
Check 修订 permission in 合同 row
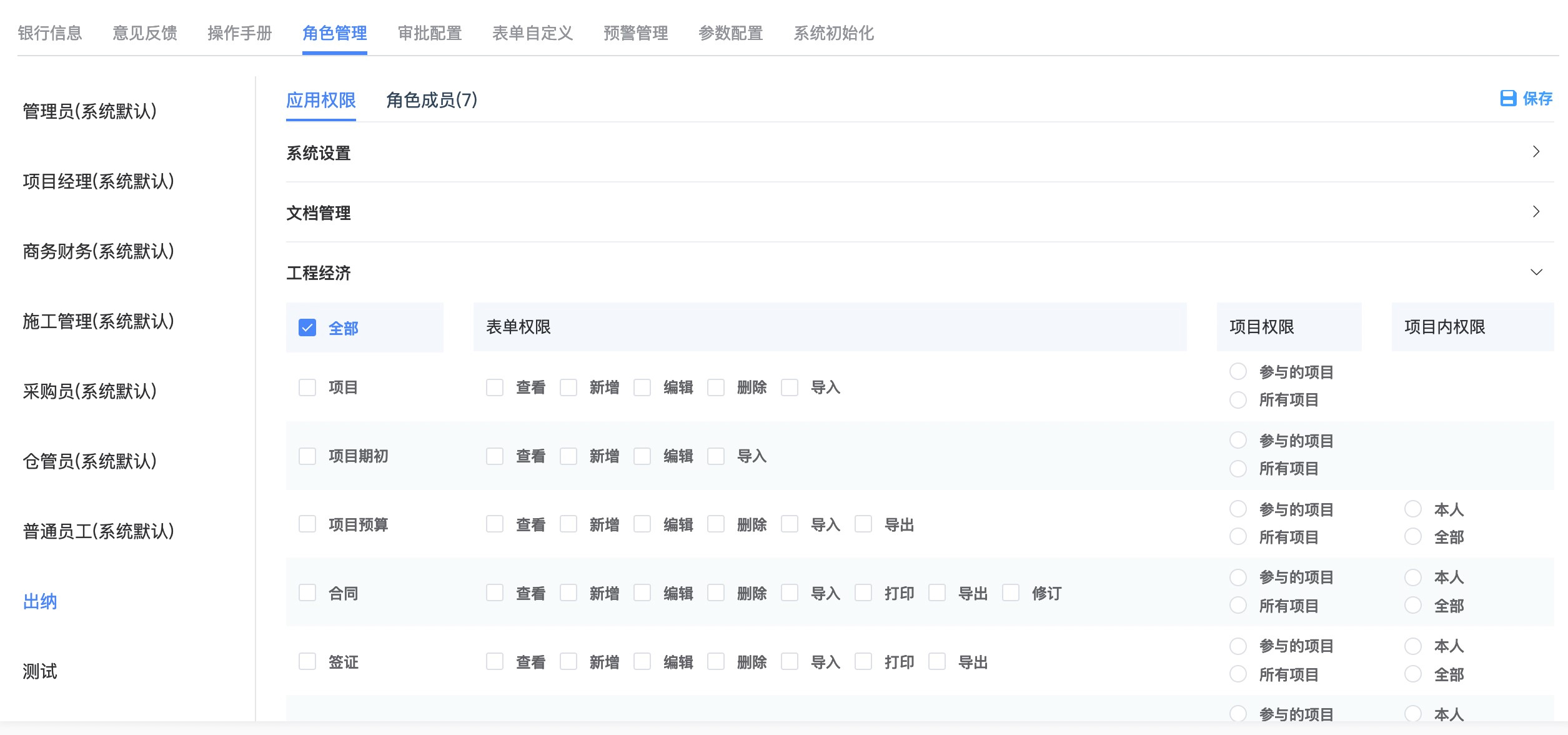[1011, 593]
